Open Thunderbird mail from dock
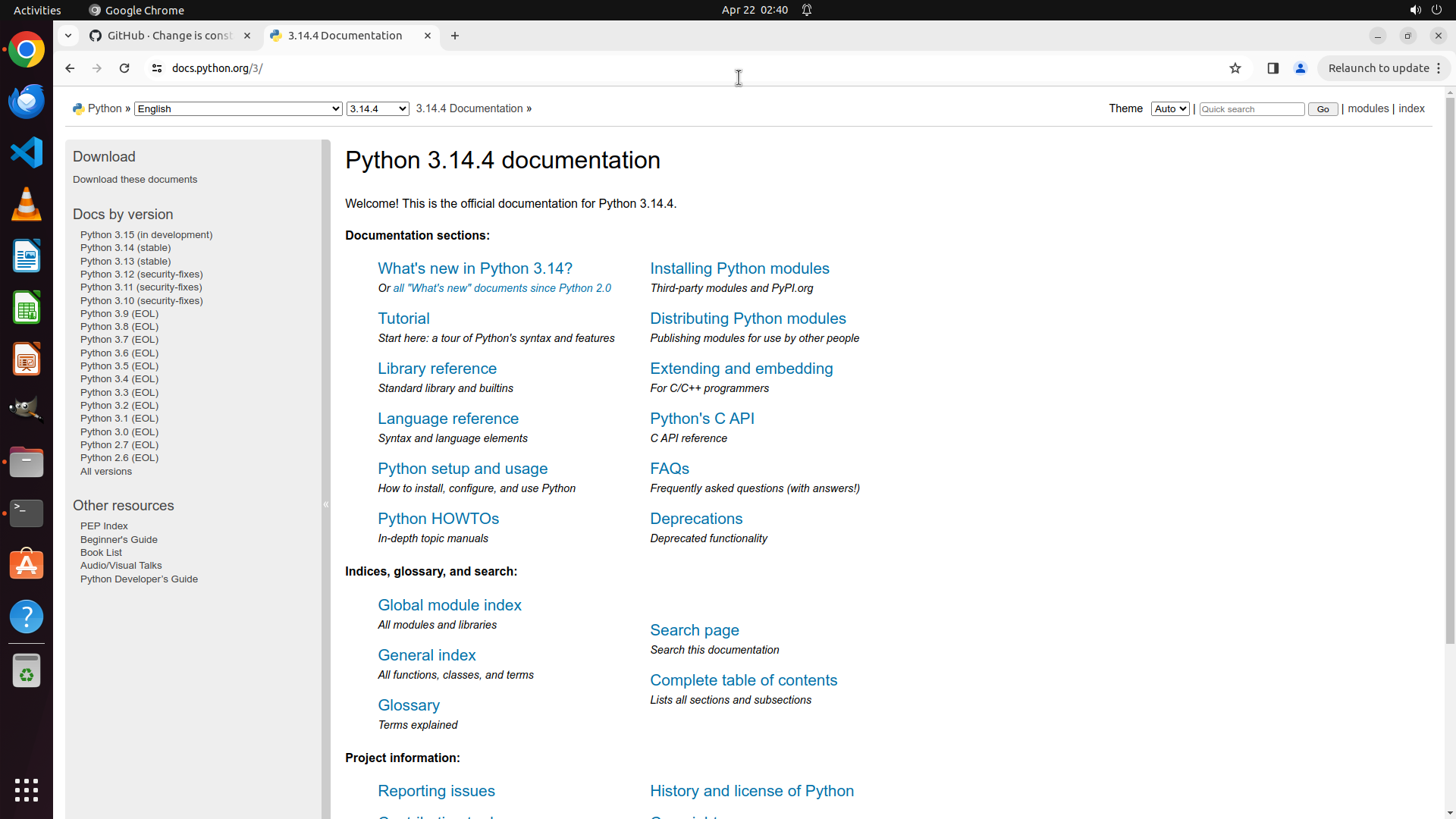 [x=27, y=102]
